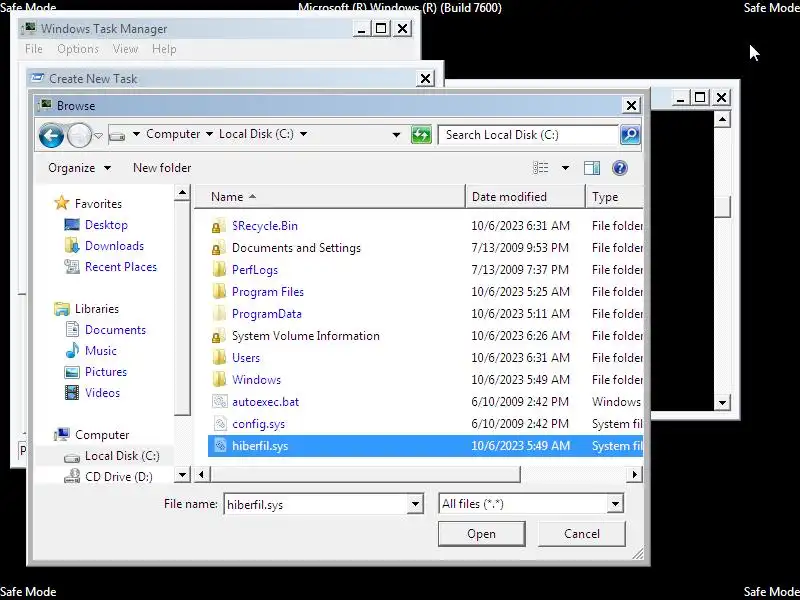Screen dimensions: 800x600
Task: Click the PerfLogs folder icon
Action: (x=219, y=269)
